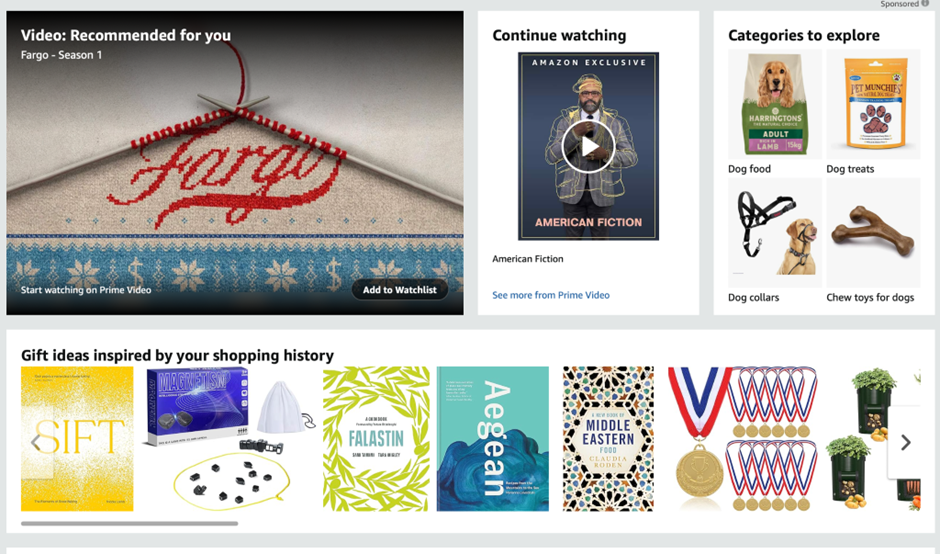Open See more from Prime Video link
Screen dimensions: 940x554
click(x=551, y=295)
